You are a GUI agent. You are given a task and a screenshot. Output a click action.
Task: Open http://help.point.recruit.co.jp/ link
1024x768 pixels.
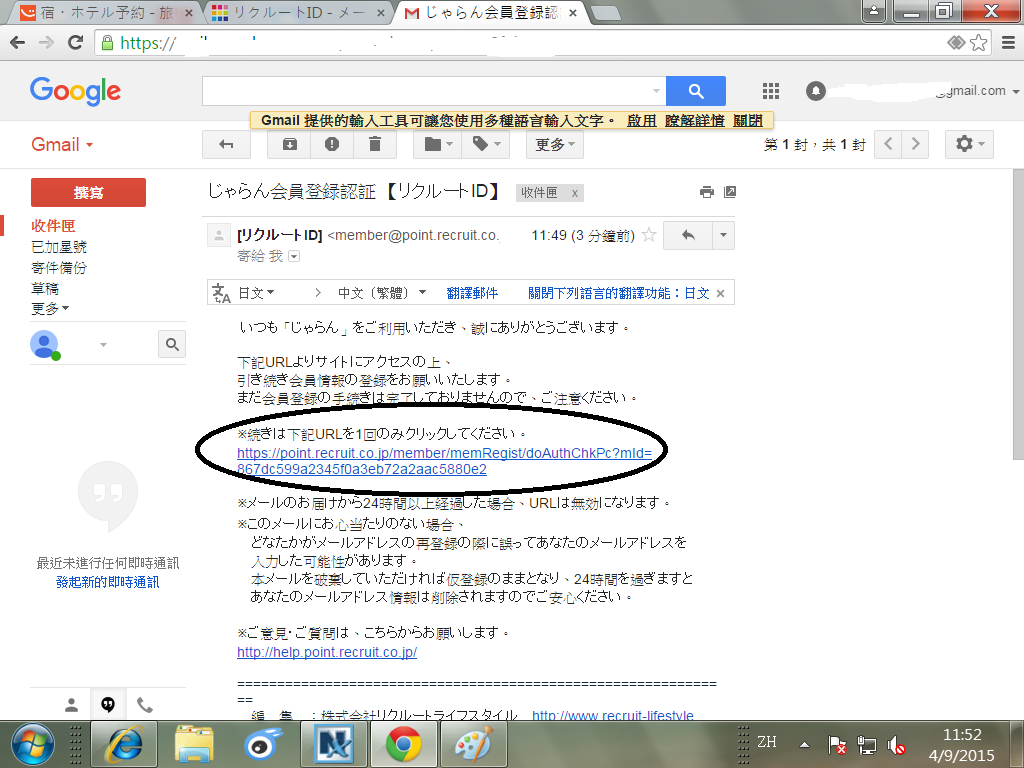[x=327, y=652]
